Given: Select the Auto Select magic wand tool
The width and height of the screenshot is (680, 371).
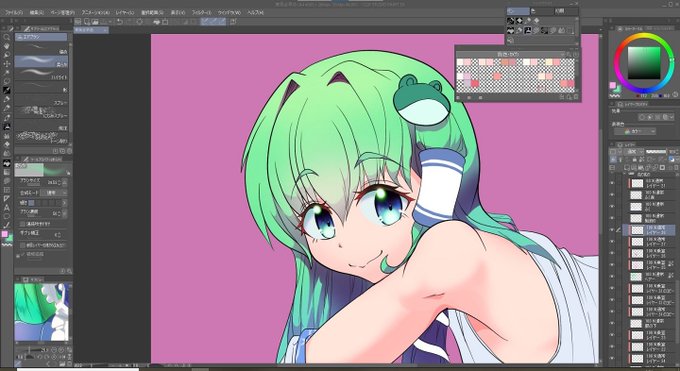Looking at the screenshot, I should coord(7,73).
